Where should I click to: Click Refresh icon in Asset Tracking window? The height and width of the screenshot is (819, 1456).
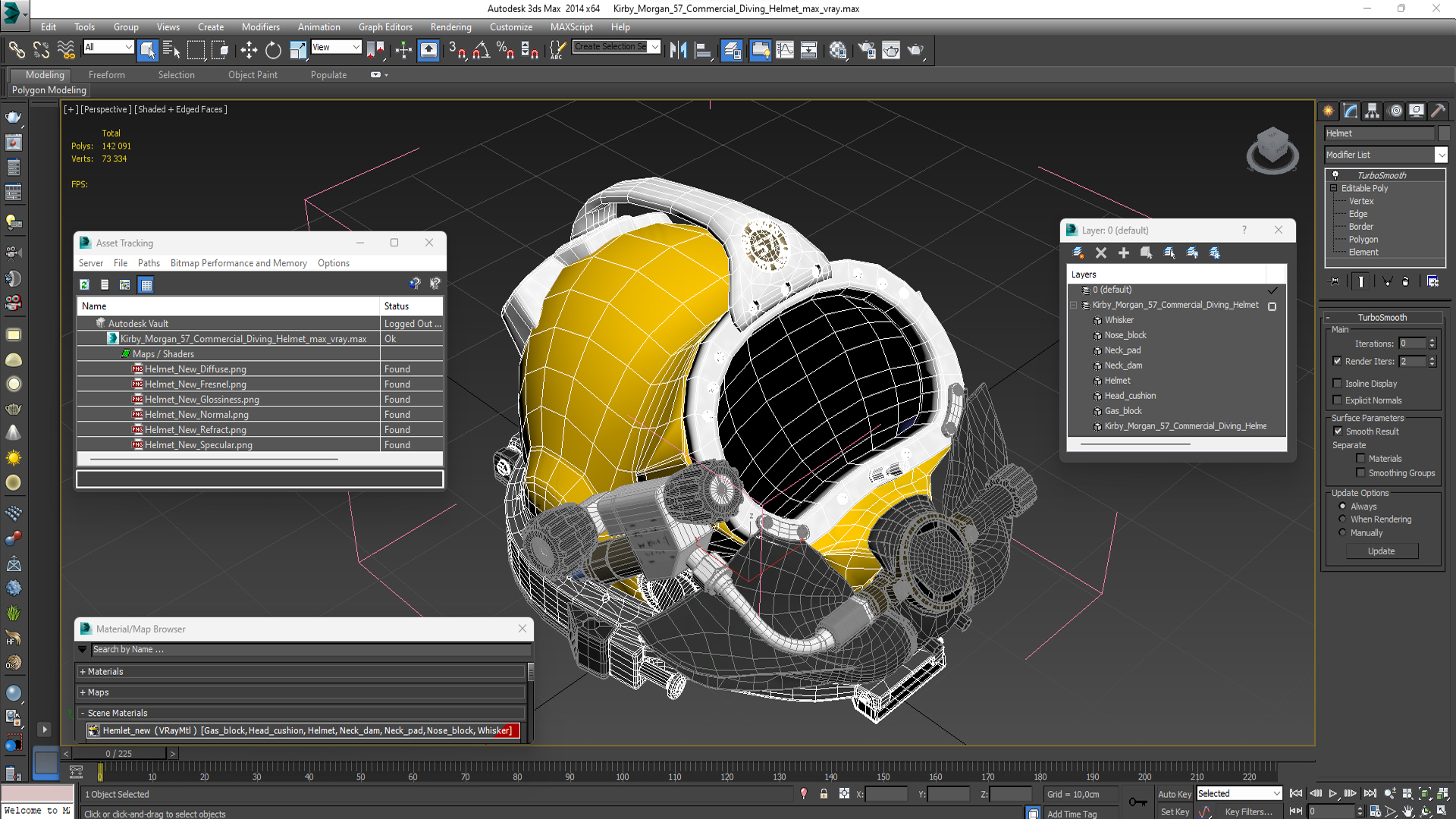(x=84, y=284)
